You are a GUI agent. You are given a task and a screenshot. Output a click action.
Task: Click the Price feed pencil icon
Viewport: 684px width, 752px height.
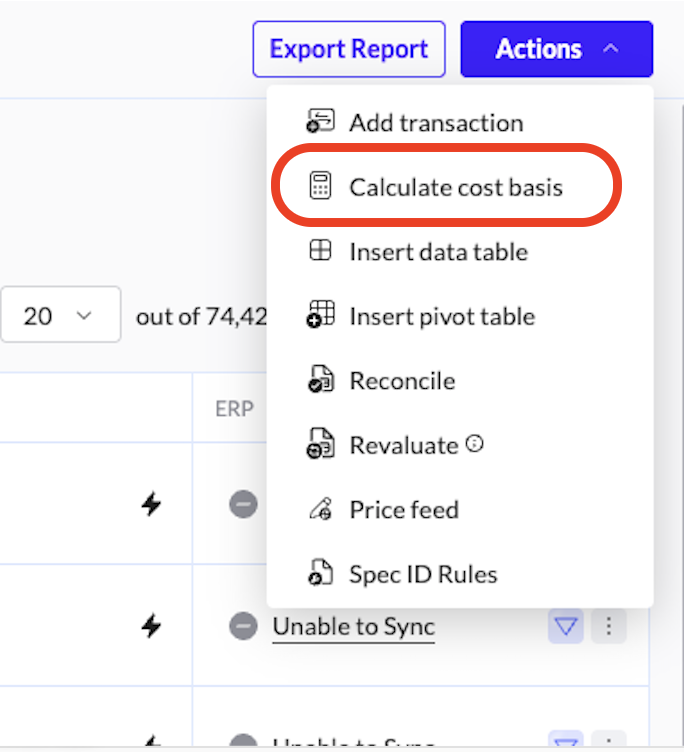coord(319,510)
